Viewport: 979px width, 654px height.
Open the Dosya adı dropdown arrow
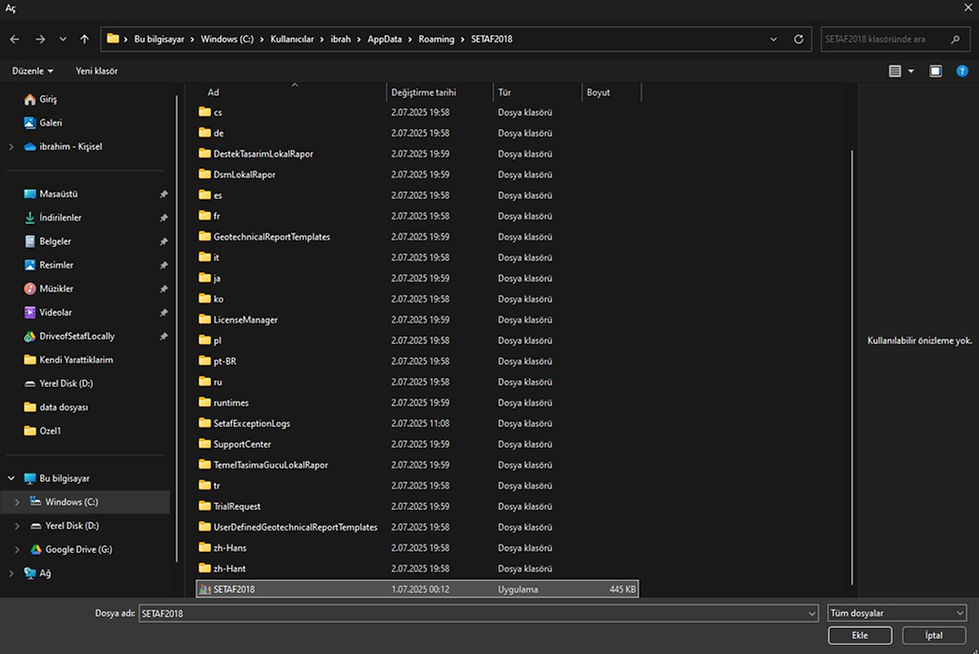point(812,613)
